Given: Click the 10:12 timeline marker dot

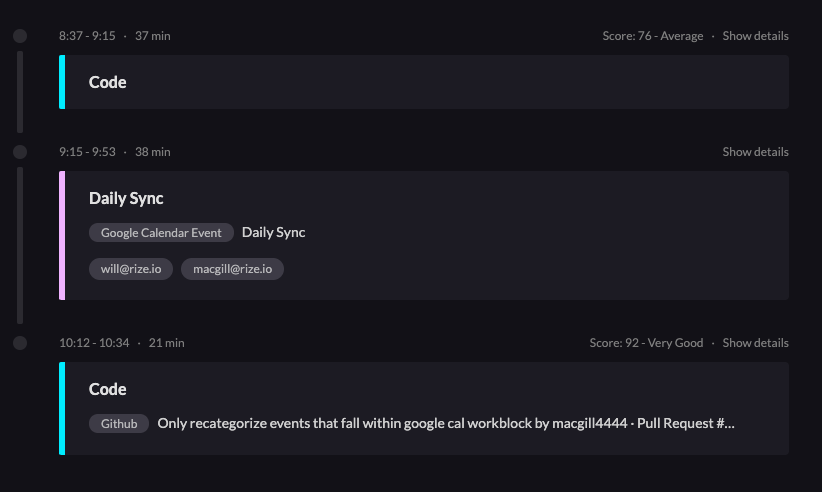Looking at the screenshot, I should pyautogui.click(x=20, y=343).
